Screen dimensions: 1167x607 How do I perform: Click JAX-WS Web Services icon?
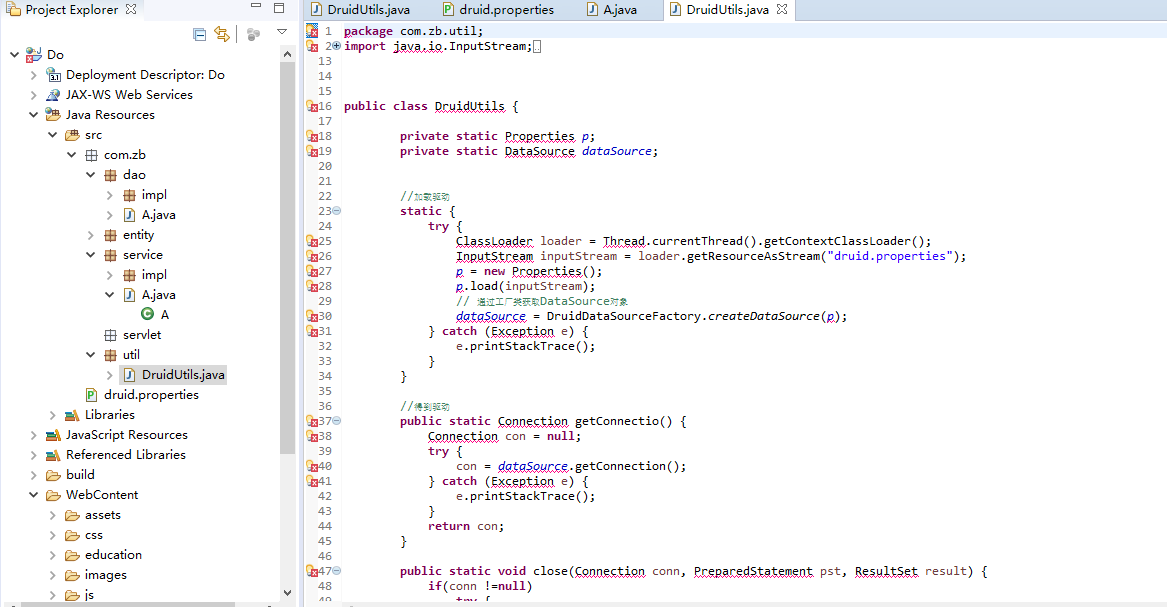pos(53,94)
